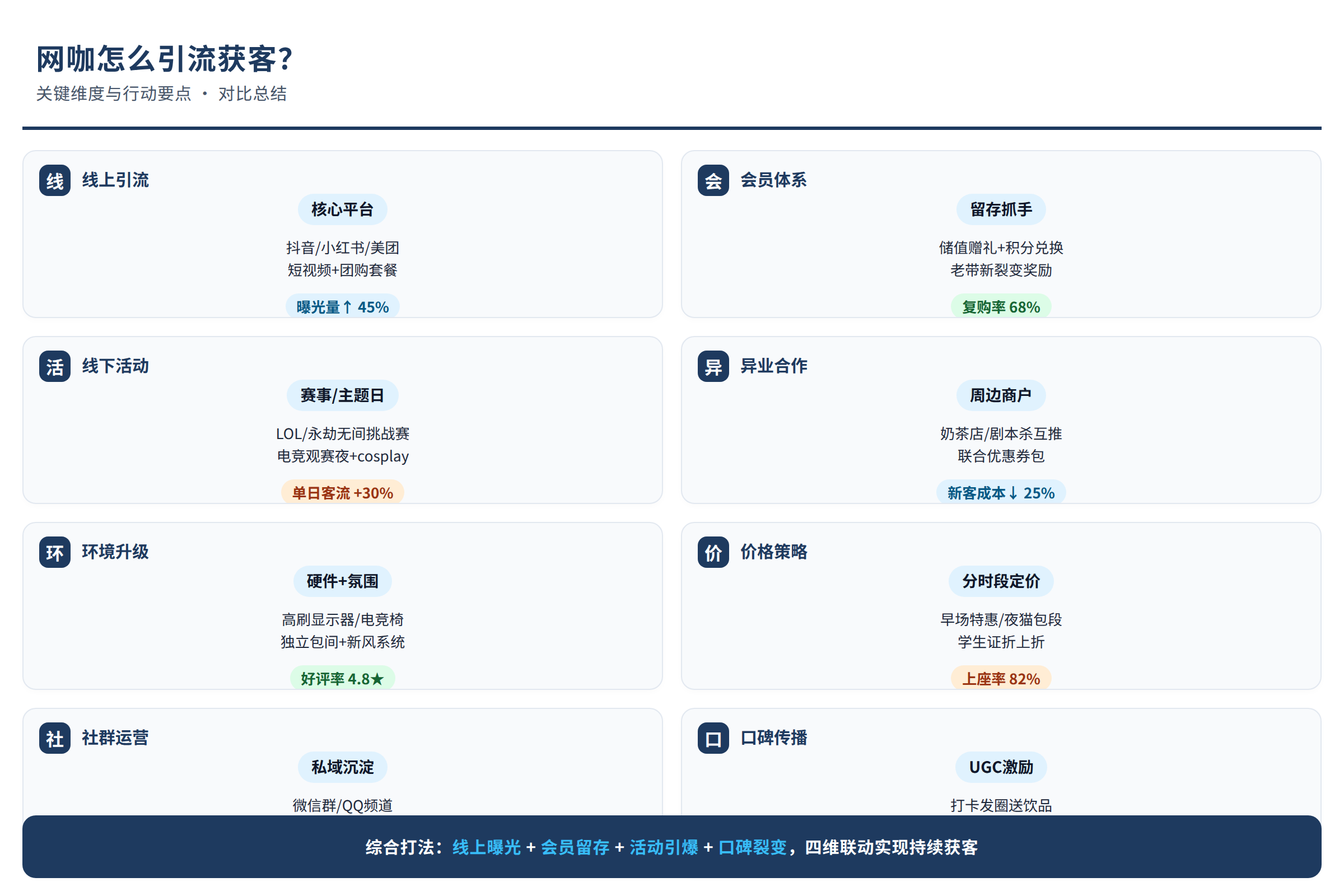
Task: Click the 会员留存 highlight in footer banner
Action: [x=576, y=847]
